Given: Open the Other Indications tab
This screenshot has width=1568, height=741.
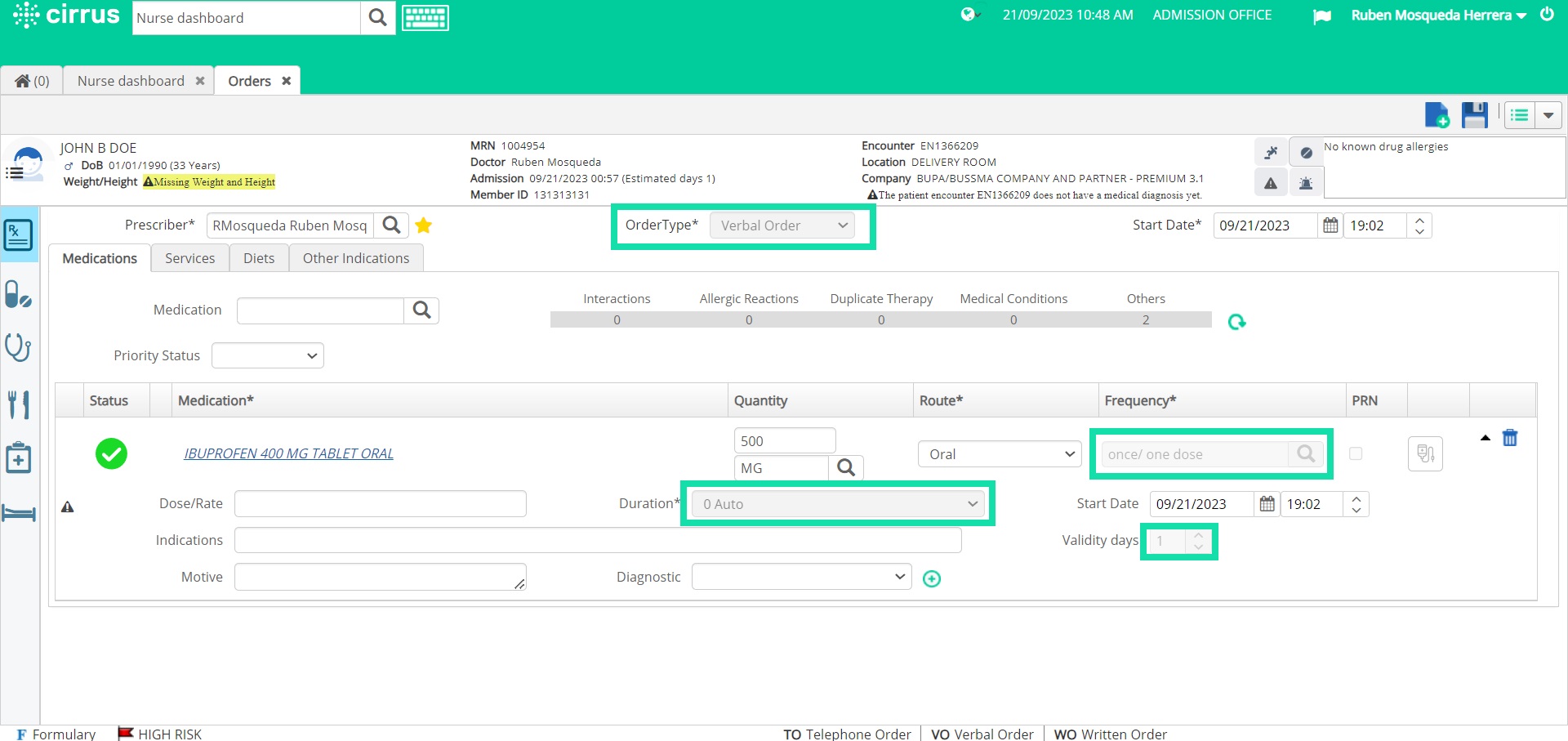Looking at the screenshot, I should click(x=355, y=257).
